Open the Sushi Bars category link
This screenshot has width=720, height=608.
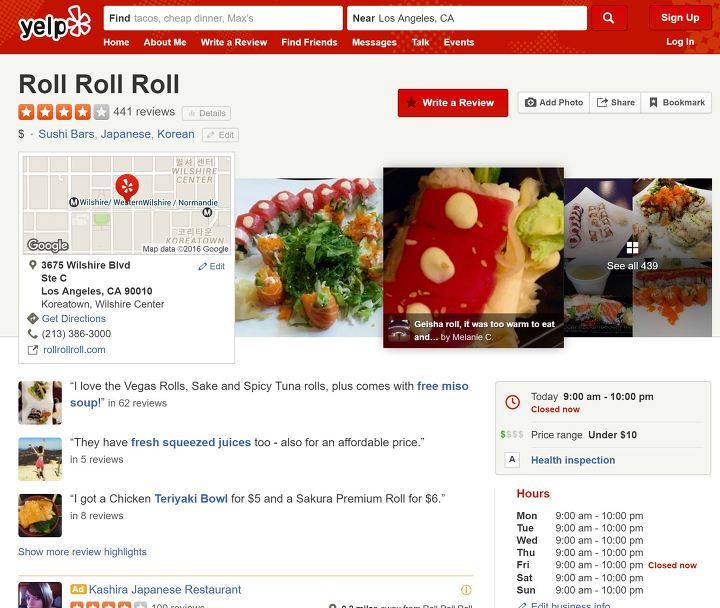tap(67, 134)
